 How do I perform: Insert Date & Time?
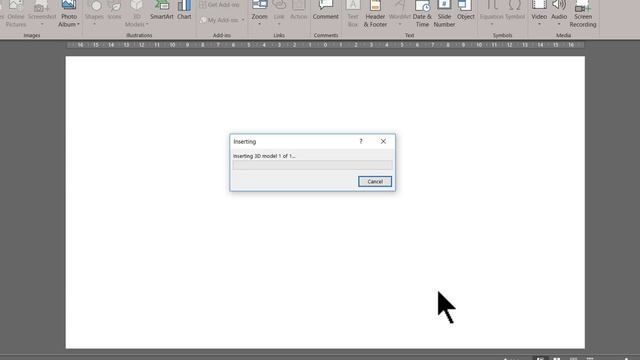point(422,14)
